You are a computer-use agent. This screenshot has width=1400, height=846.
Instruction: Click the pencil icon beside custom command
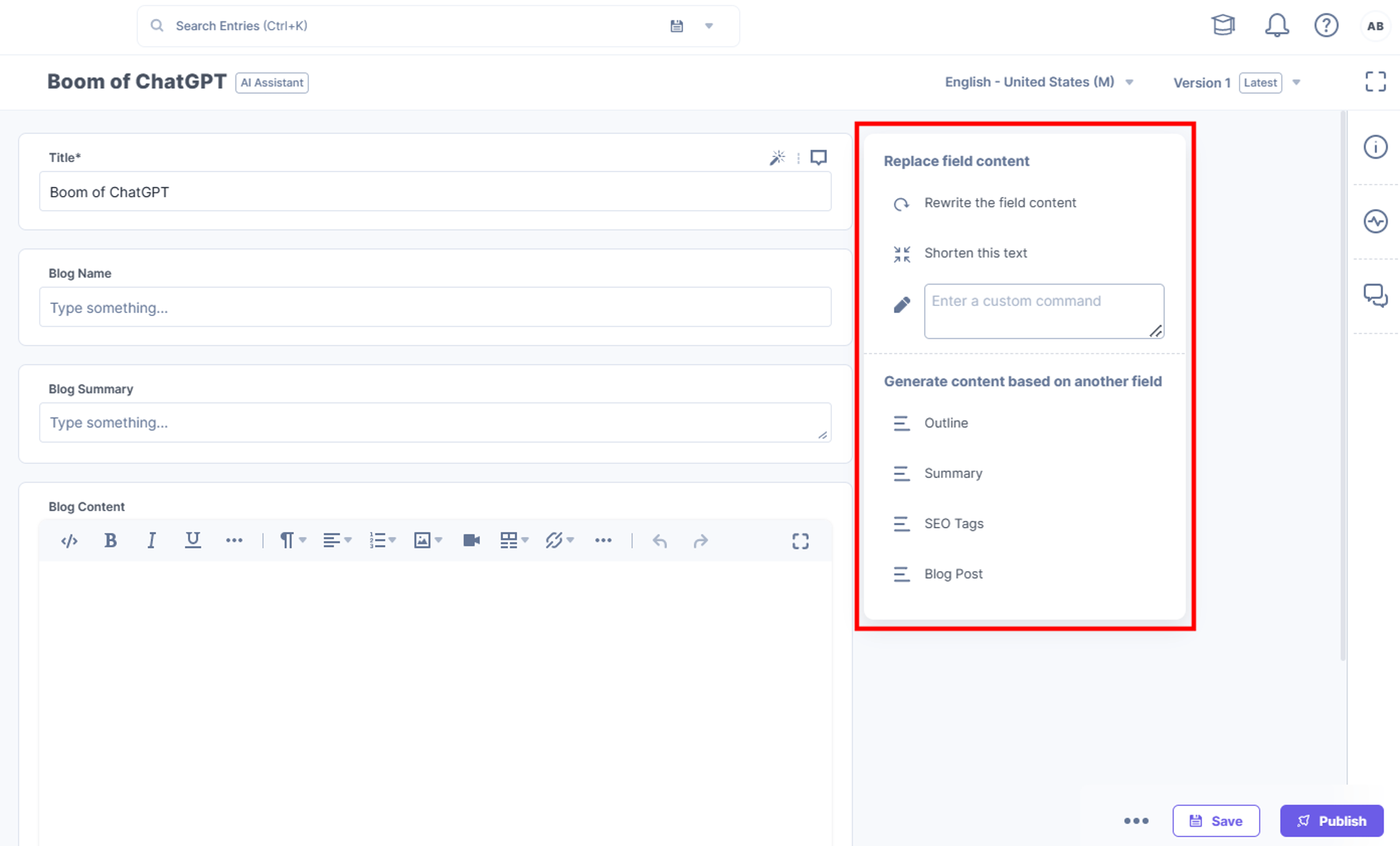coord(901,305)
